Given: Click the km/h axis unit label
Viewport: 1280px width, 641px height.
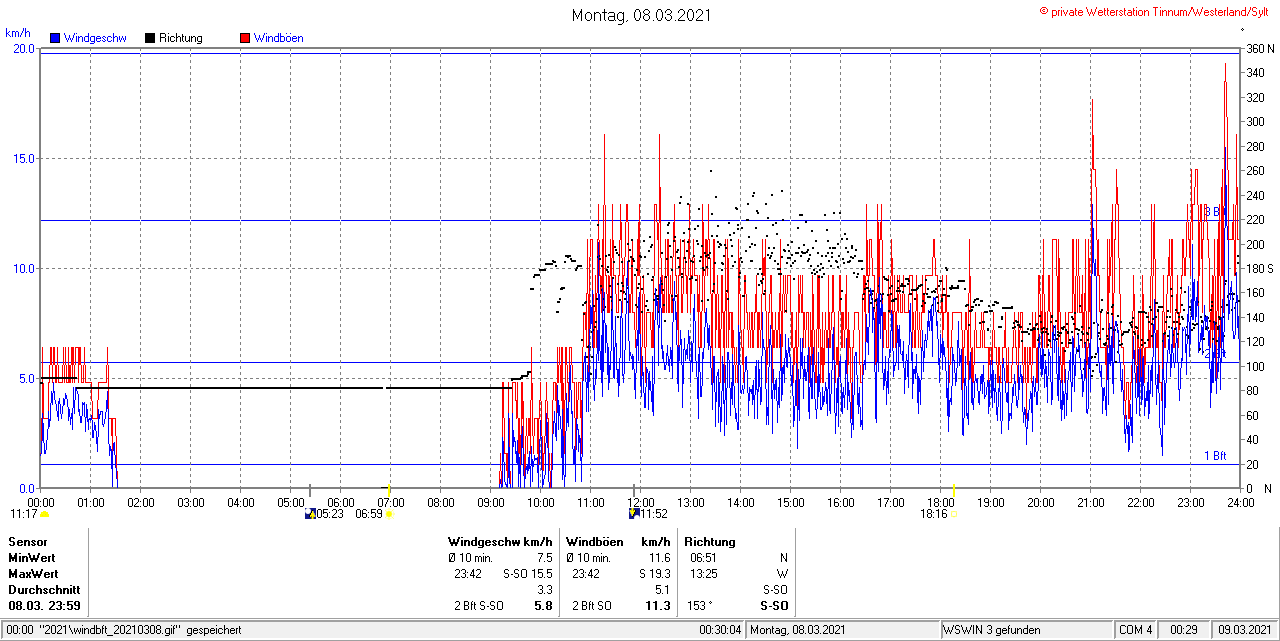Looking at the screenshot, I should coord(18,33).
